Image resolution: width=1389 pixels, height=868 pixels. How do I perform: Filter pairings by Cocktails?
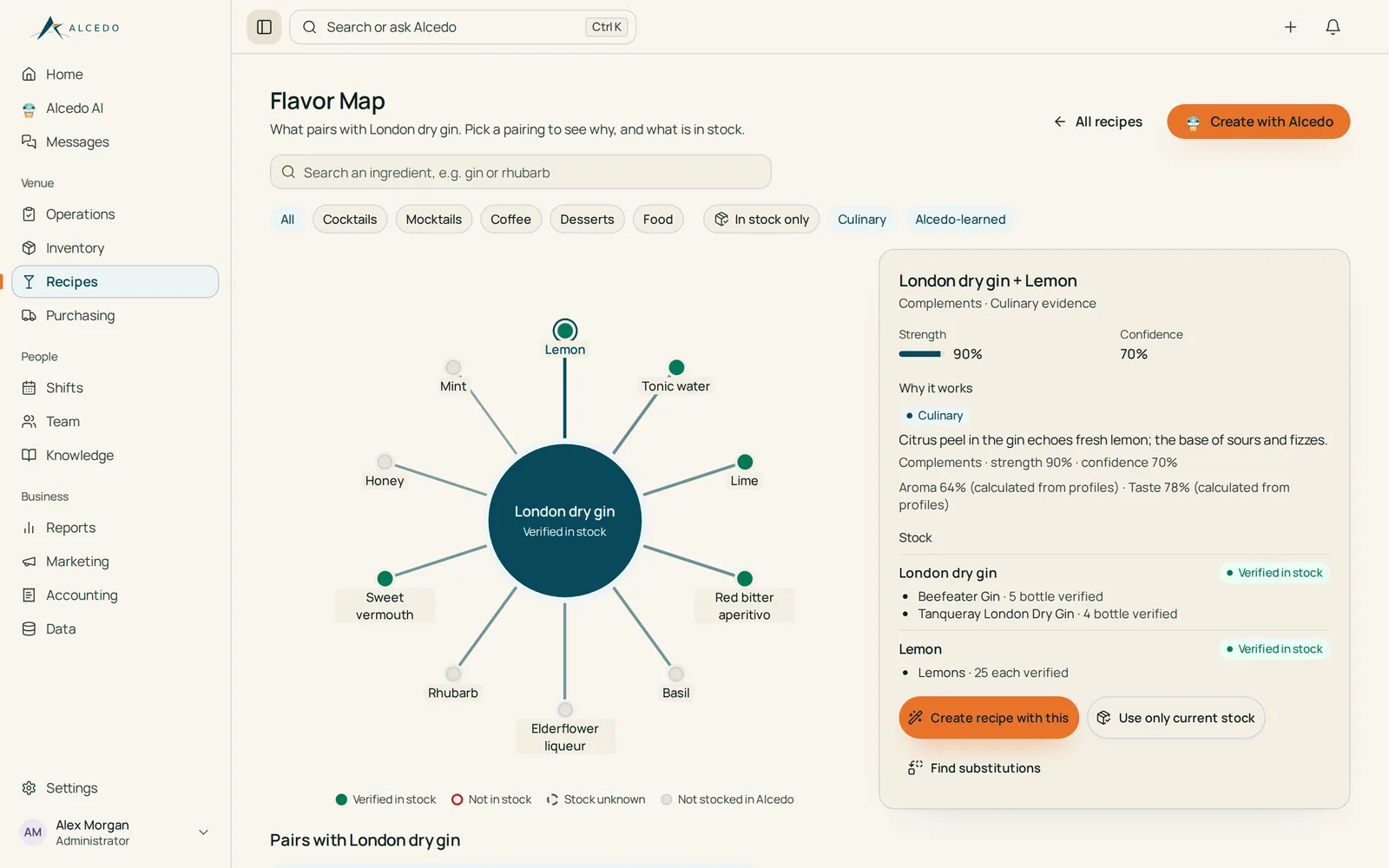click(350, 220)
